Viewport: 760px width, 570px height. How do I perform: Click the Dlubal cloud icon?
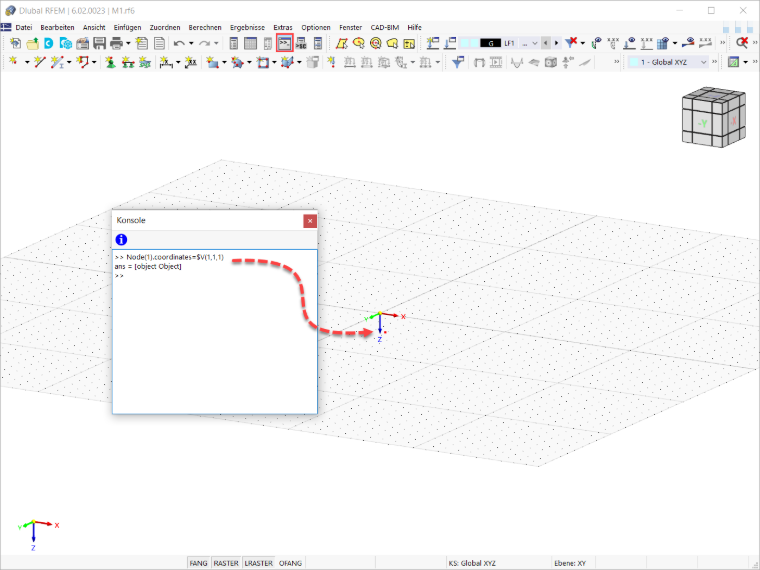(48, 44)
